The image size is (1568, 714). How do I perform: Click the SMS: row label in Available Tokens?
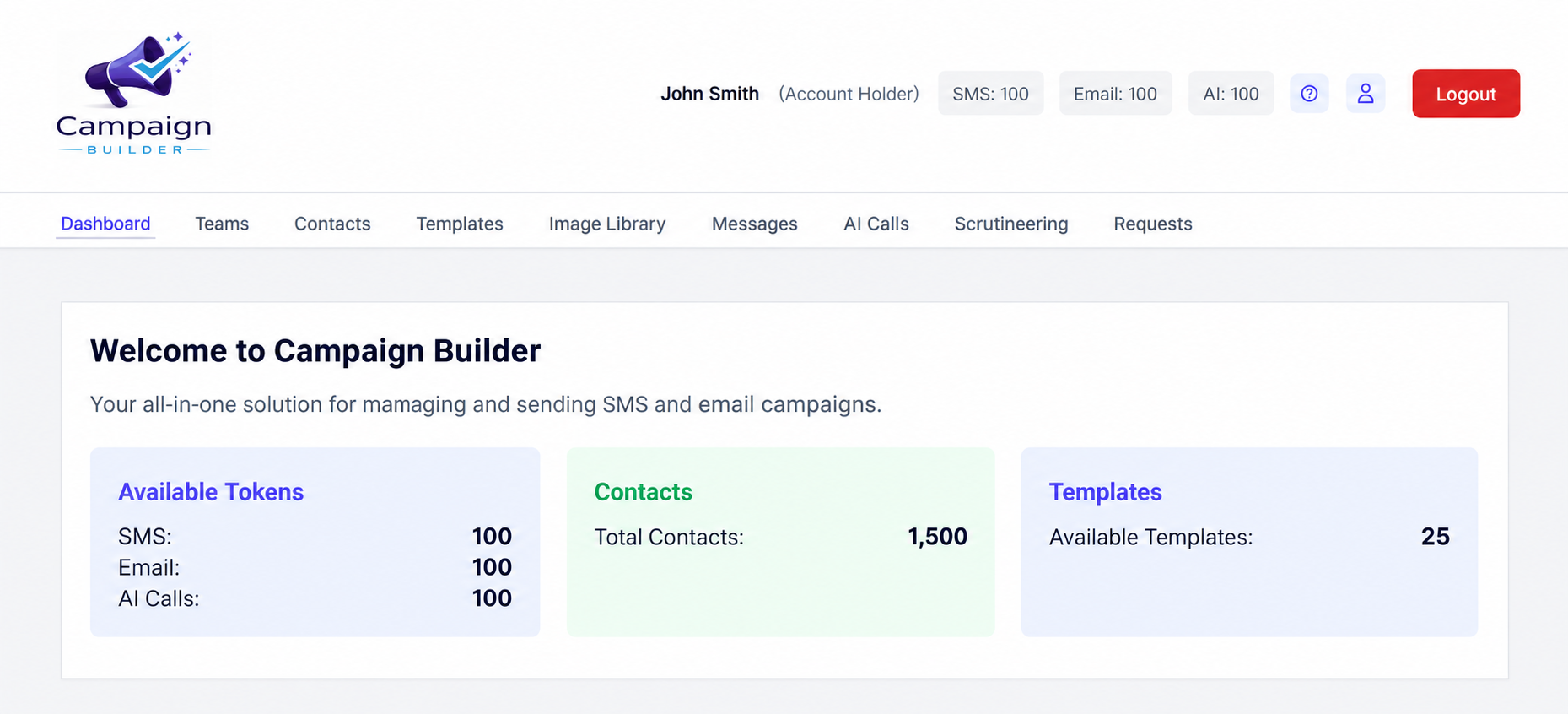(x=145, y=537)
